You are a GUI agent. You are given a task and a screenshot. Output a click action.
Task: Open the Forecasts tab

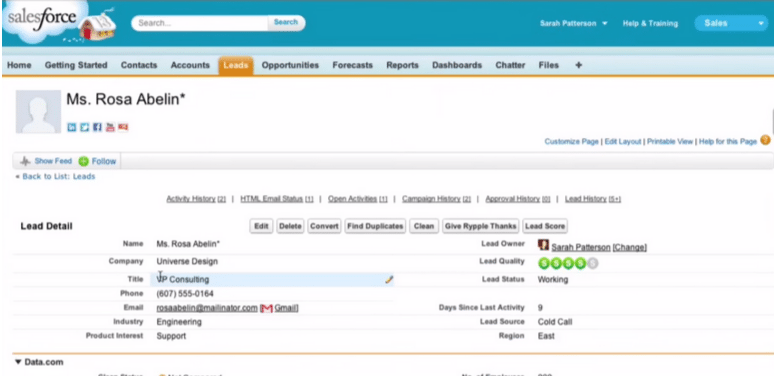pos(352,65)
